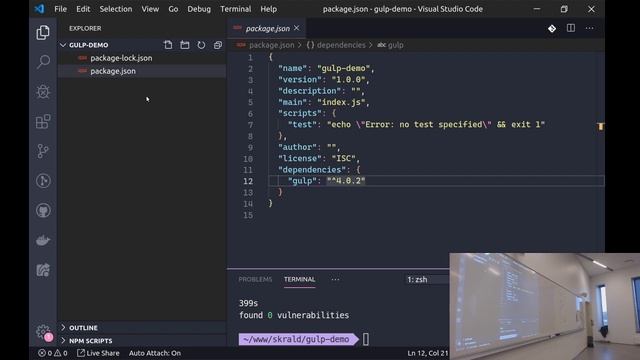Open the Live Share activity bar icon
Image resolution: width=640 pixels, height=360 pixels.
[43, 270]
